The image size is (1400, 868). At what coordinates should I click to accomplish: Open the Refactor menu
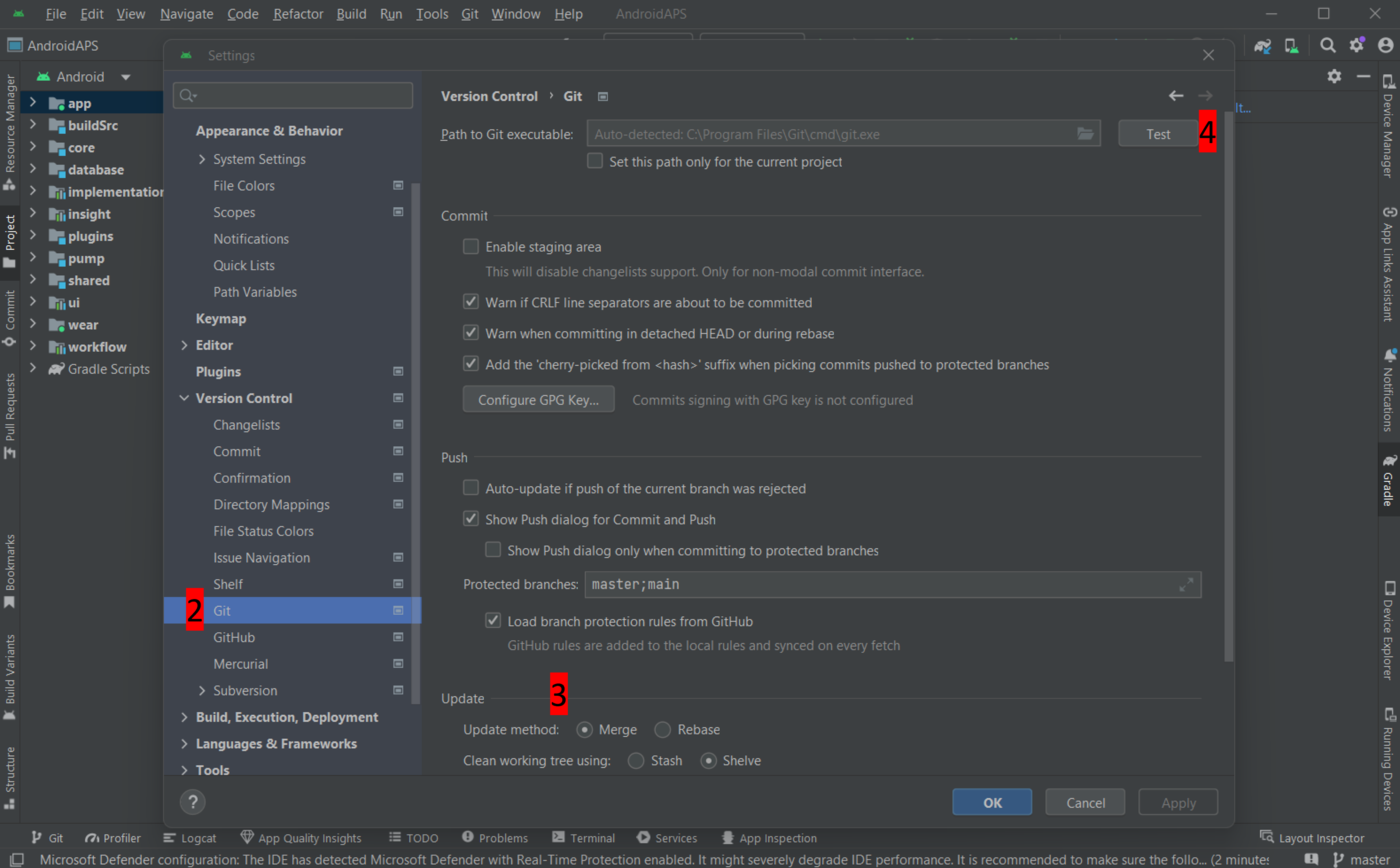[x=298, y=14]
